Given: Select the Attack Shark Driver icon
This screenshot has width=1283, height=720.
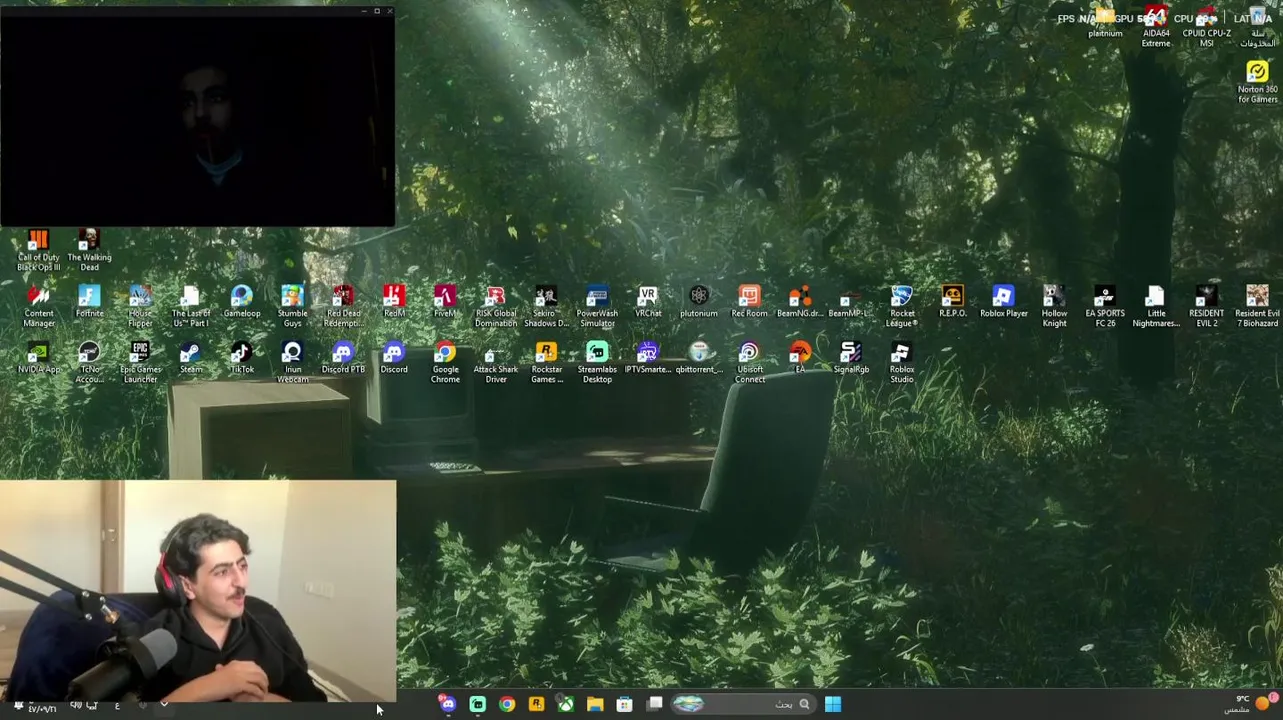Looking at the screenshot, I should [496, 362].
